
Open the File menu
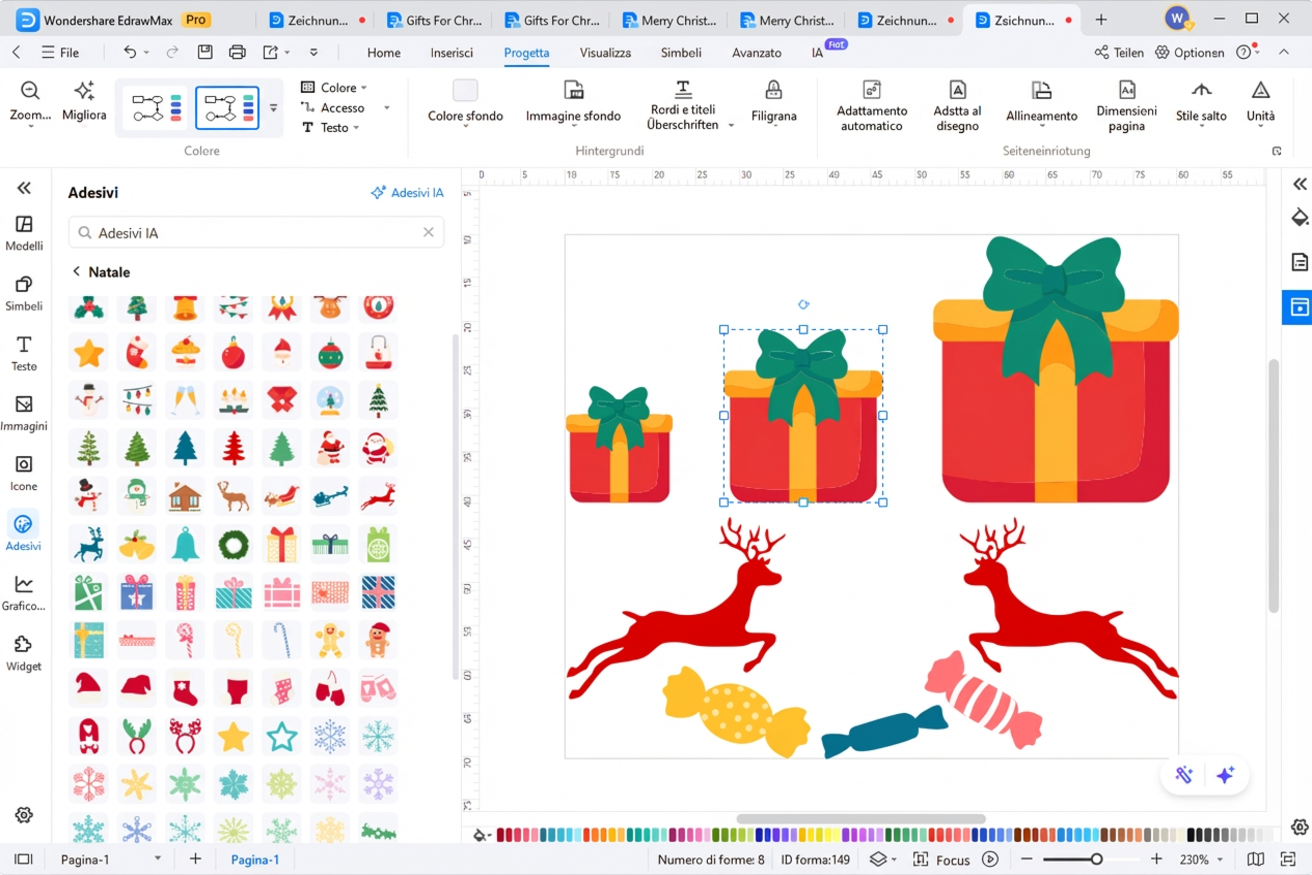63,52
